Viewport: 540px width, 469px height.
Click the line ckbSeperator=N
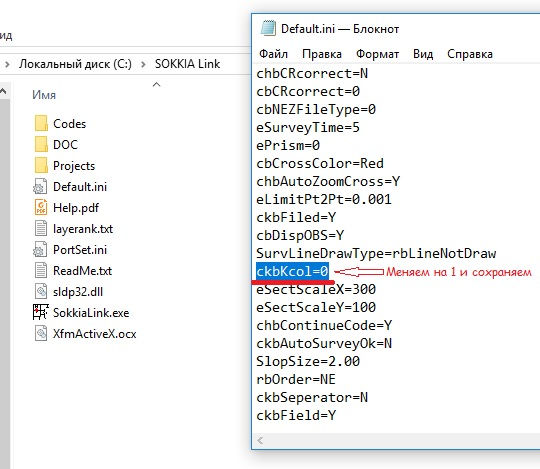point(312,397)
